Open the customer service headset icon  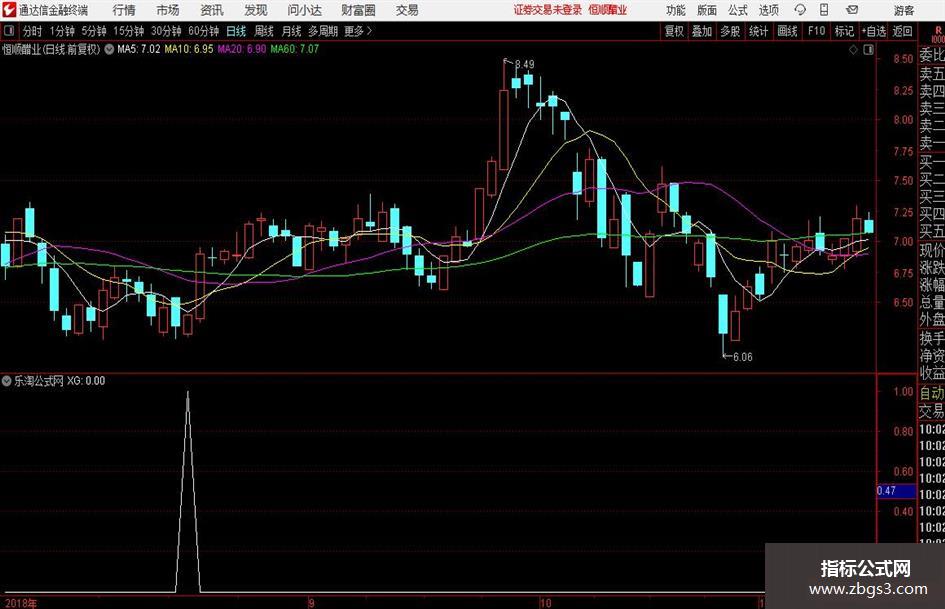click(800, 10)
